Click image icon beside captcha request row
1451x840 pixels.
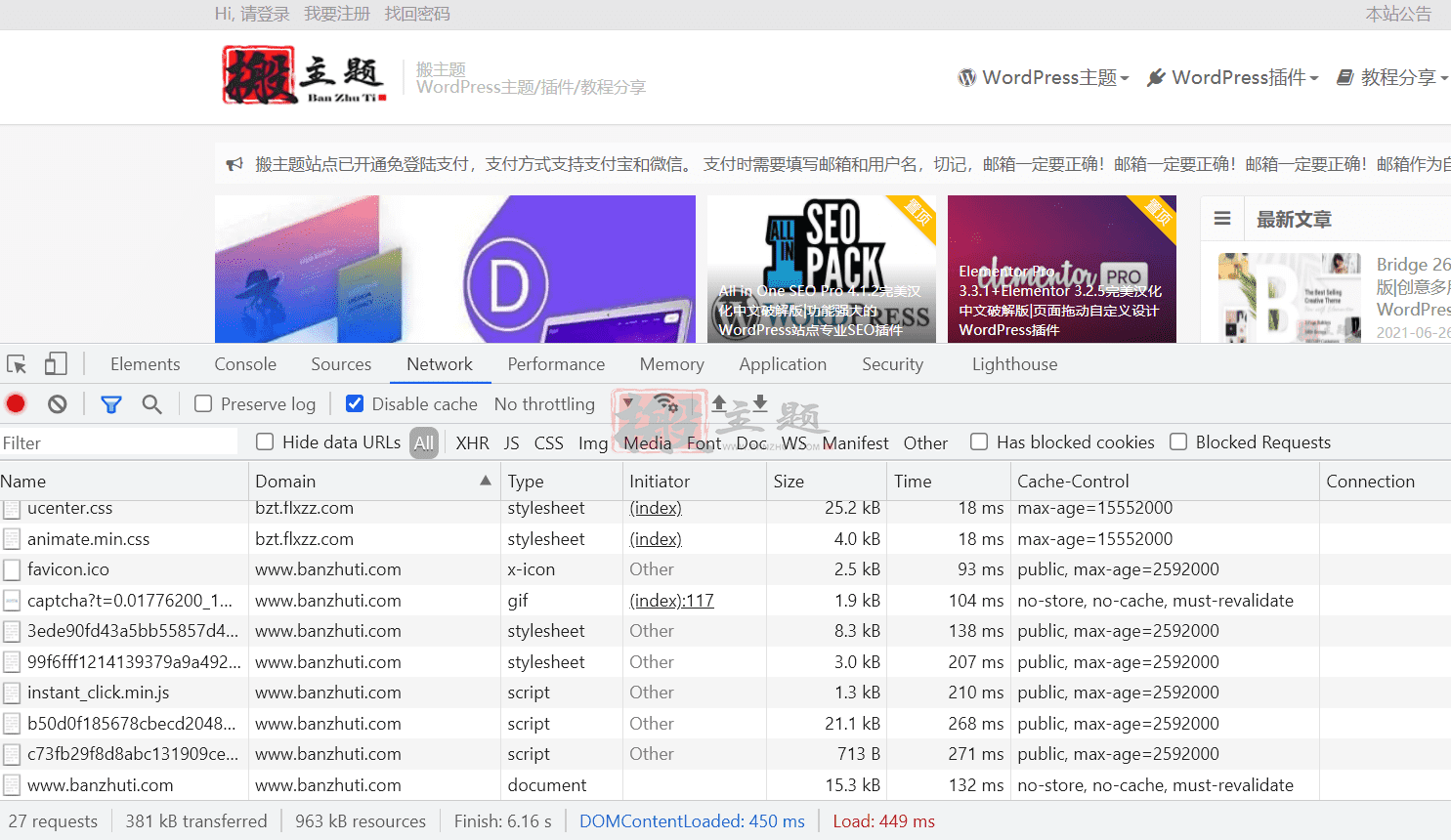pyautogui.click(x=12, y=601)
